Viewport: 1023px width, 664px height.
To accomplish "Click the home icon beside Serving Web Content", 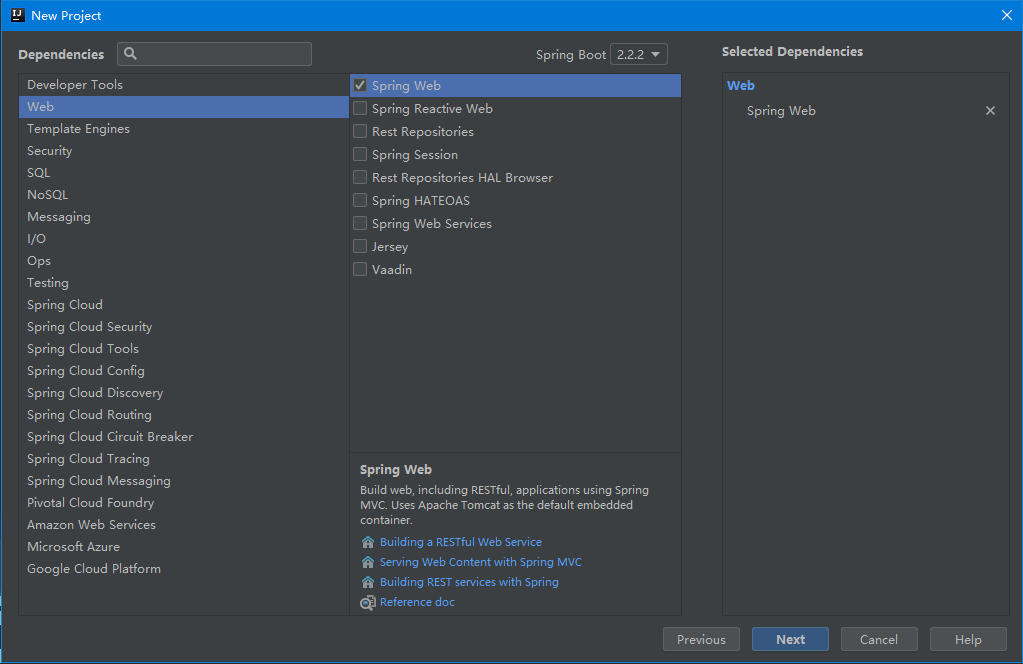I will (x=368, y=562).
